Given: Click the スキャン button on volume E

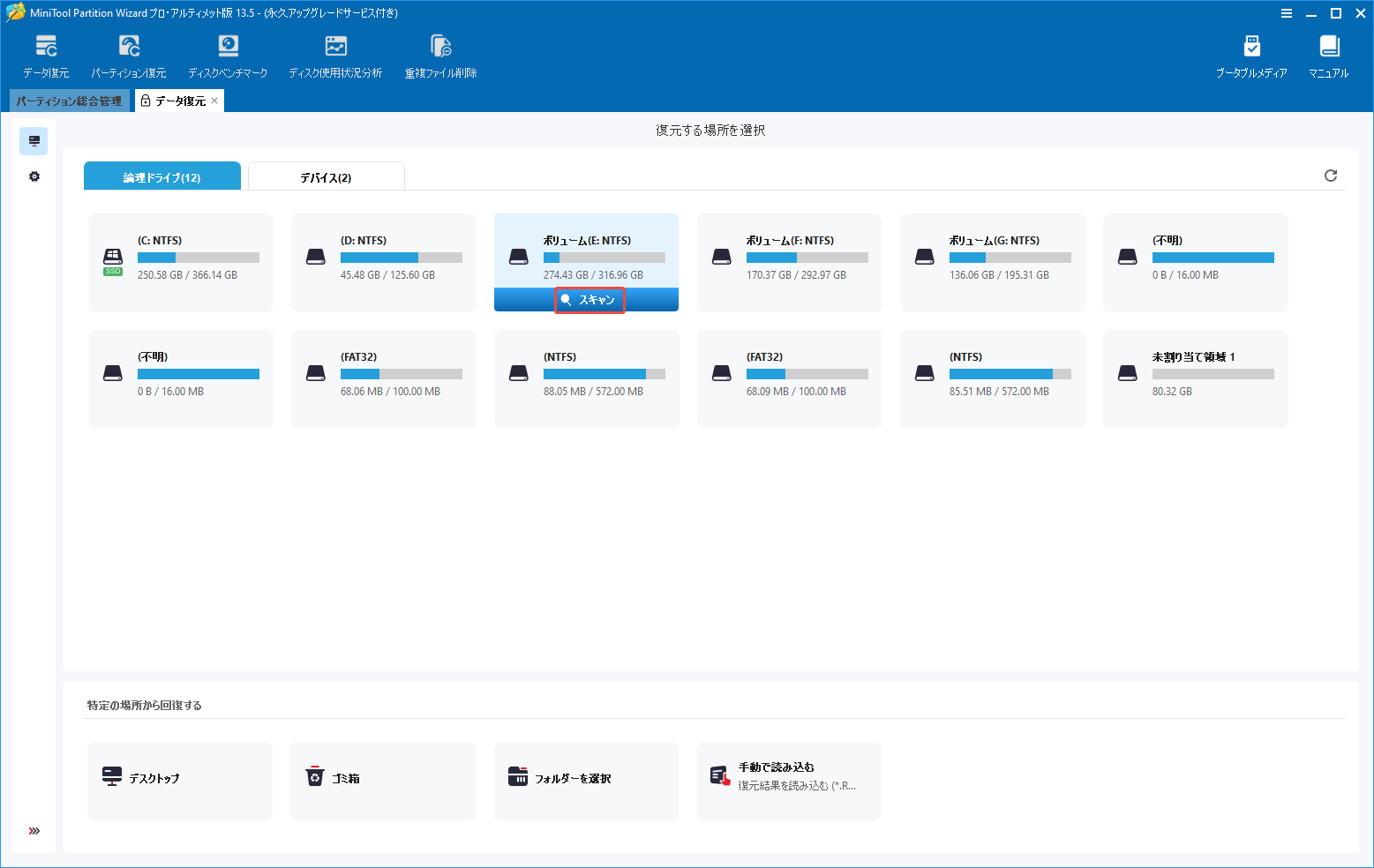Looking at the screenshot, I should click(589, 300).
